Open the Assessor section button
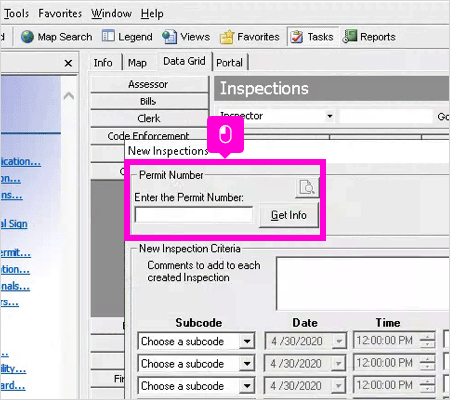 [x=149, y=84]
